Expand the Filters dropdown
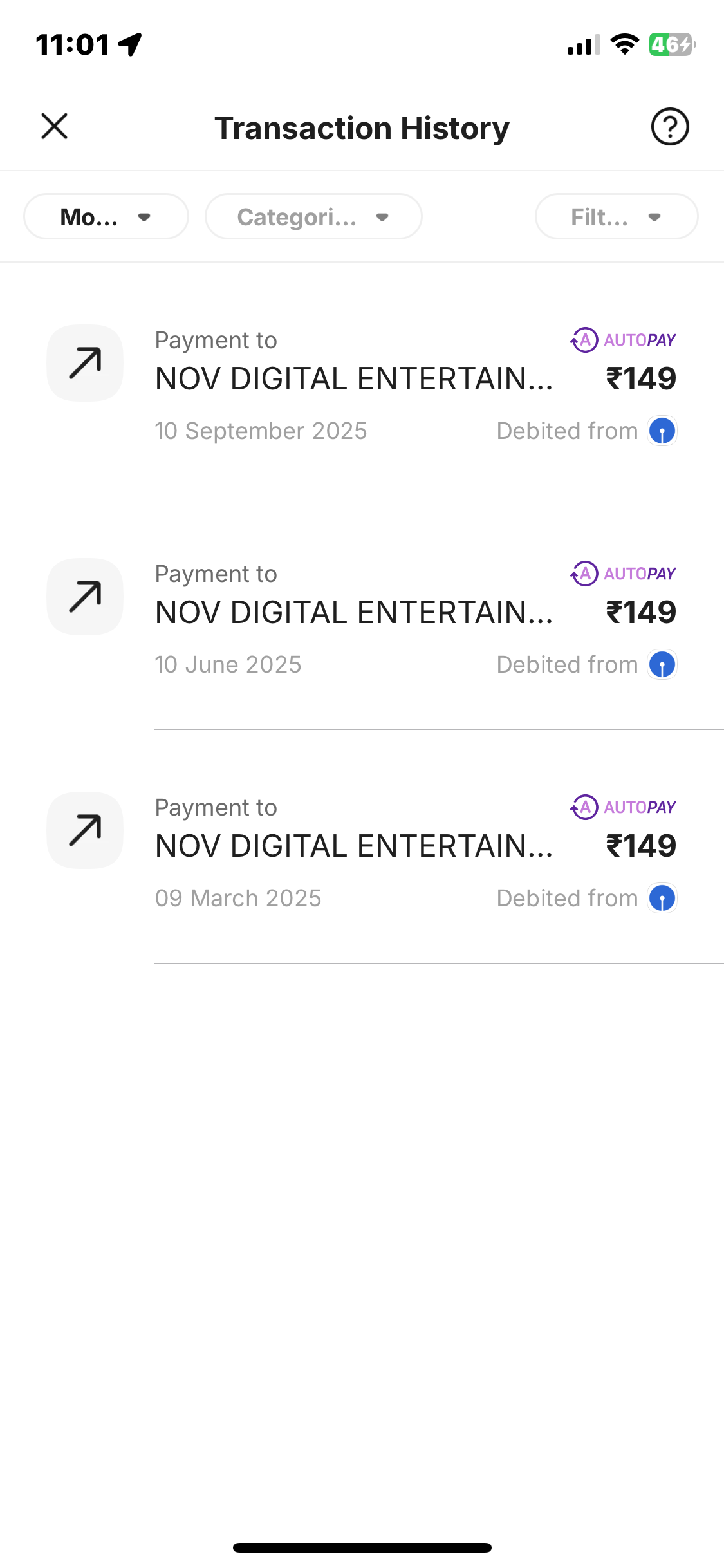The height and width of the screenshot is (1568, 724). click(x=616, y=217)
